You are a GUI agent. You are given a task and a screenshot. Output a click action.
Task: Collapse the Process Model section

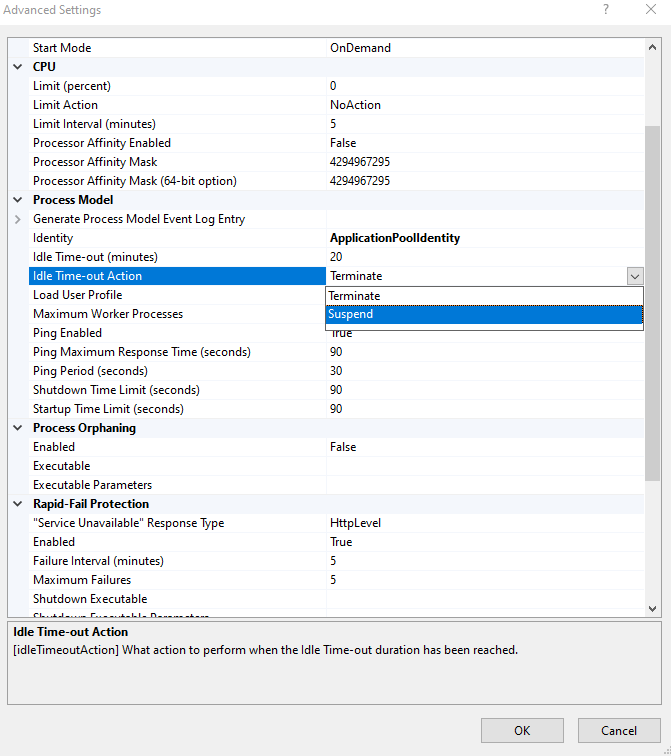pyautogui.click(x=18, y=200)
